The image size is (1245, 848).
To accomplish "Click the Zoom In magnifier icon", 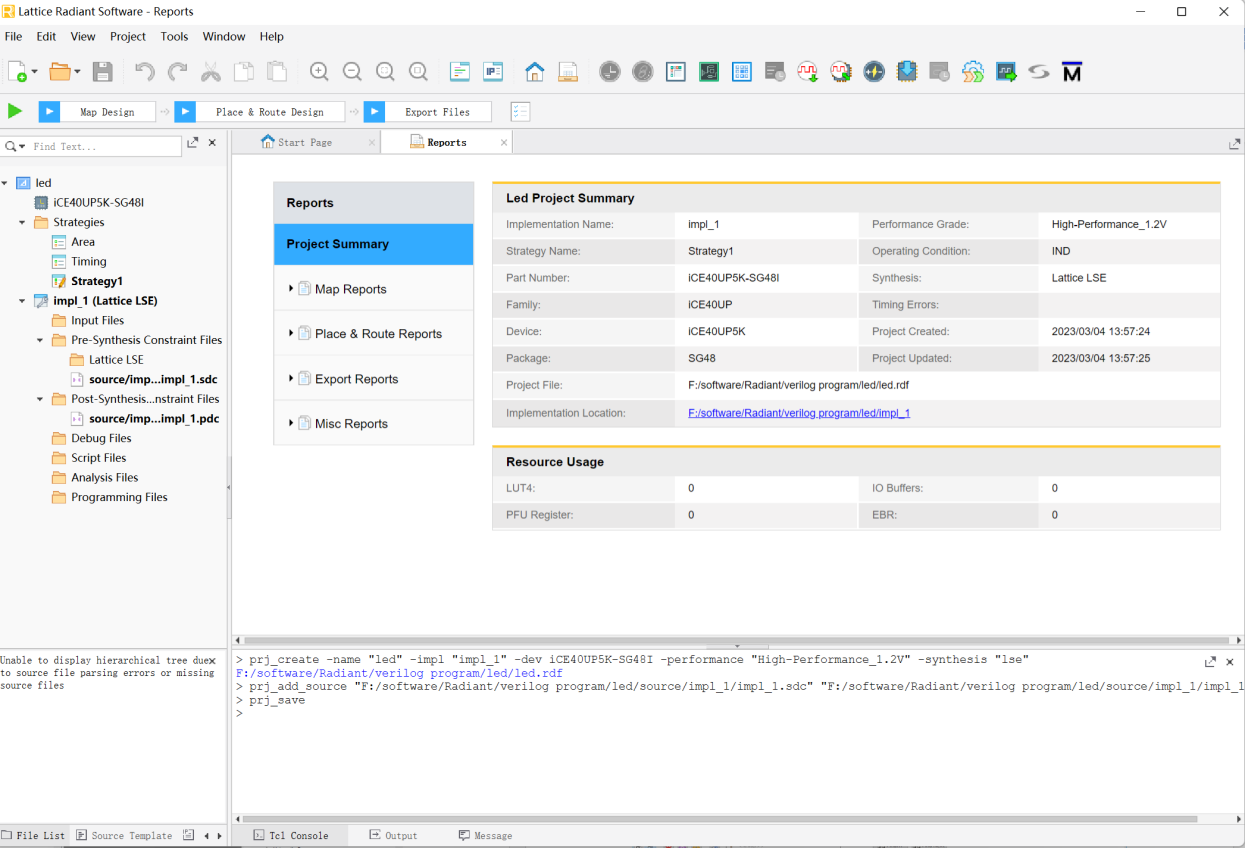I will pyautogui.click(x=319, y=72).
